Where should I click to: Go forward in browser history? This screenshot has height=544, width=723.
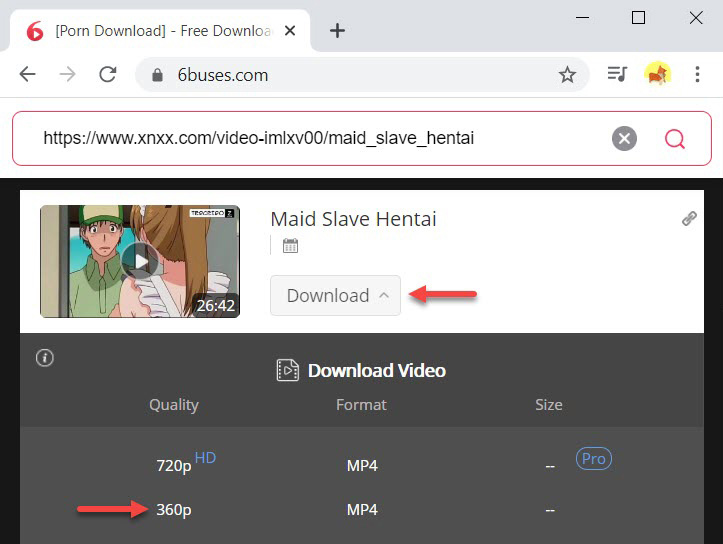(x=68, y=74)
